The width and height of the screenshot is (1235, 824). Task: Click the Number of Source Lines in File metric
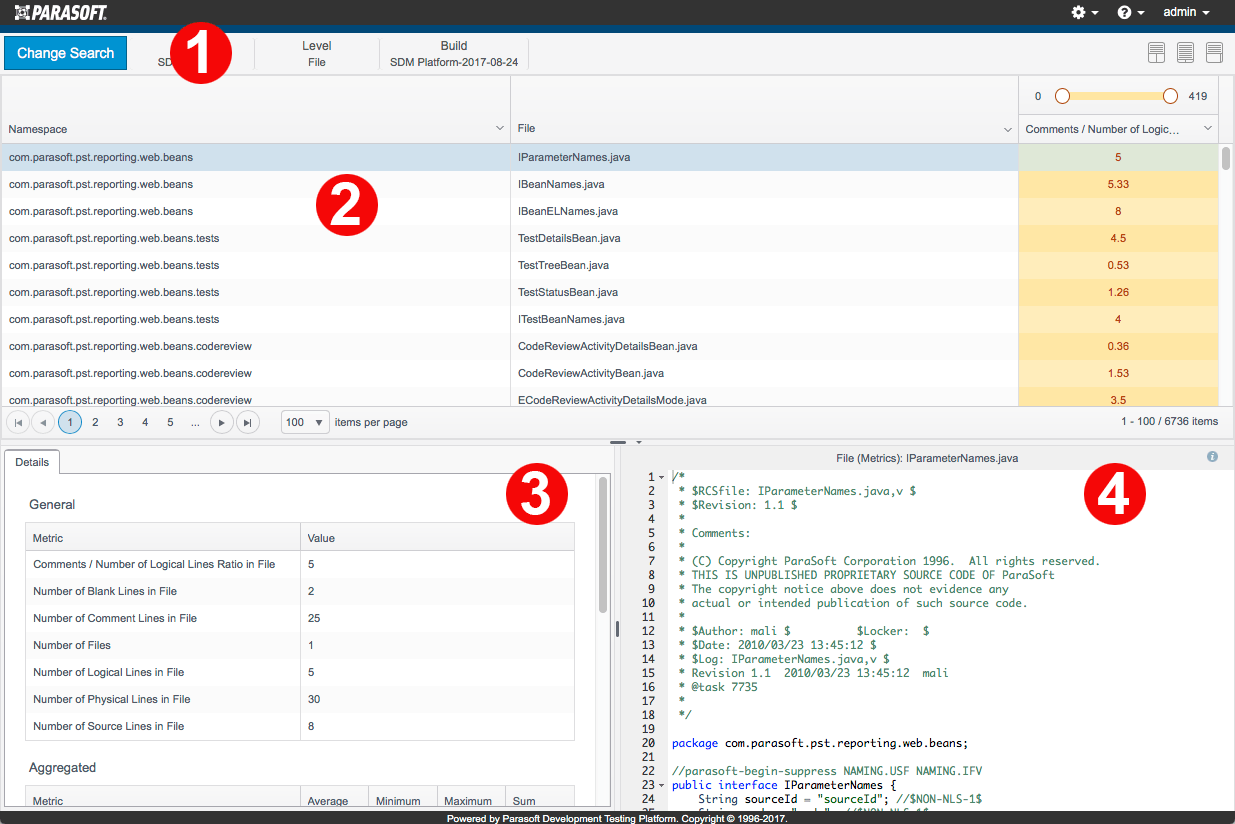(109, 726)
